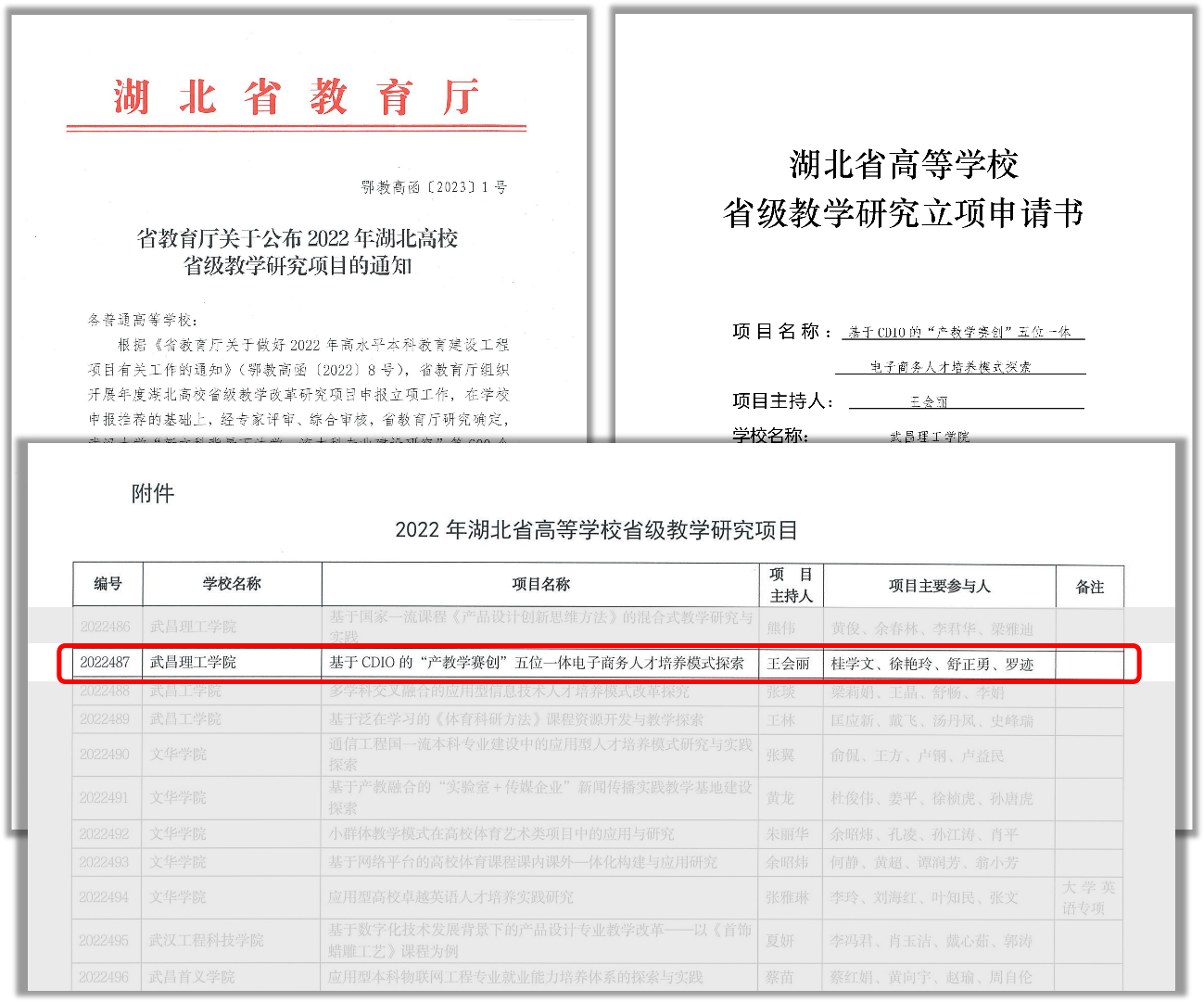
Task: Click the highlighted project number 2022487
Action: click(105, 663)
